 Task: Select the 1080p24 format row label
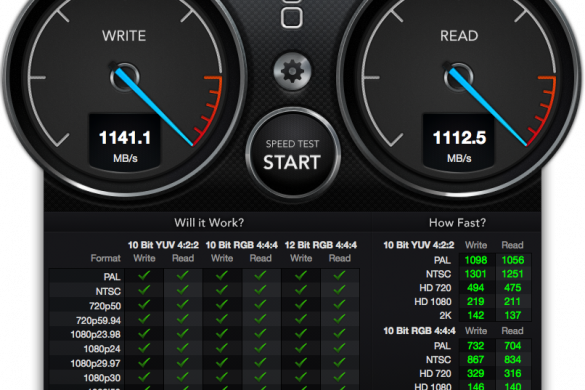(x=102, y=349)
